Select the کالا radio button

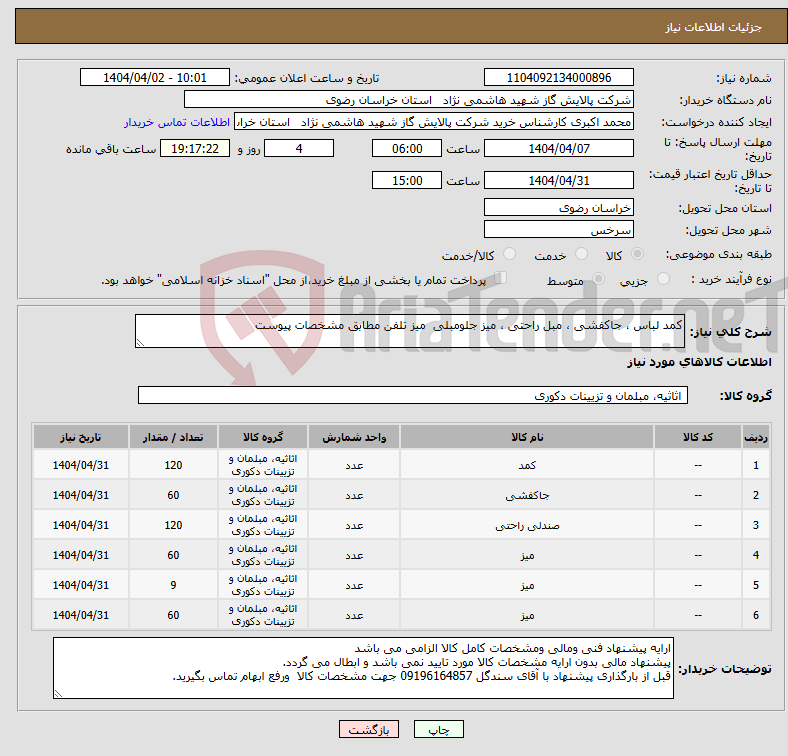point(637,254)
